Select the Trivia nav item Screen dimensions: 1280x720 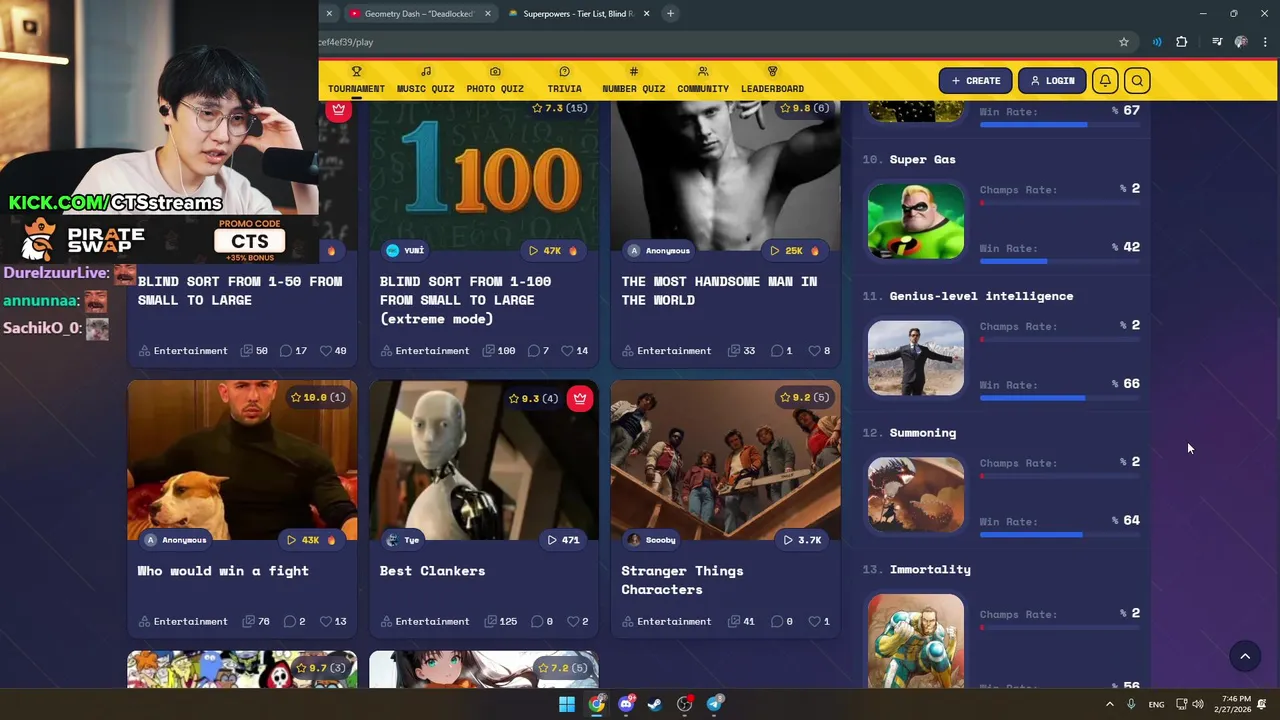click(564, 80)
